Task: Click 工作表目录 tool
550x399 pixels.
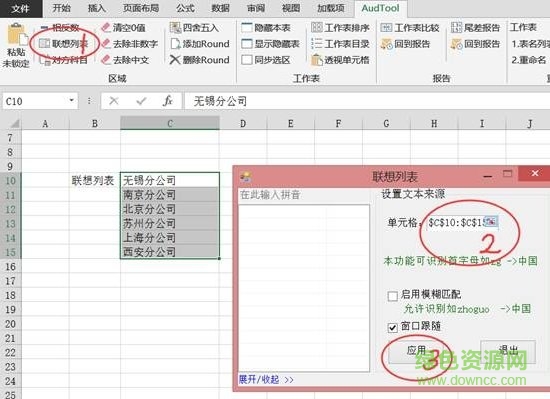Action: pyautogui.click(x=340, y=44)
